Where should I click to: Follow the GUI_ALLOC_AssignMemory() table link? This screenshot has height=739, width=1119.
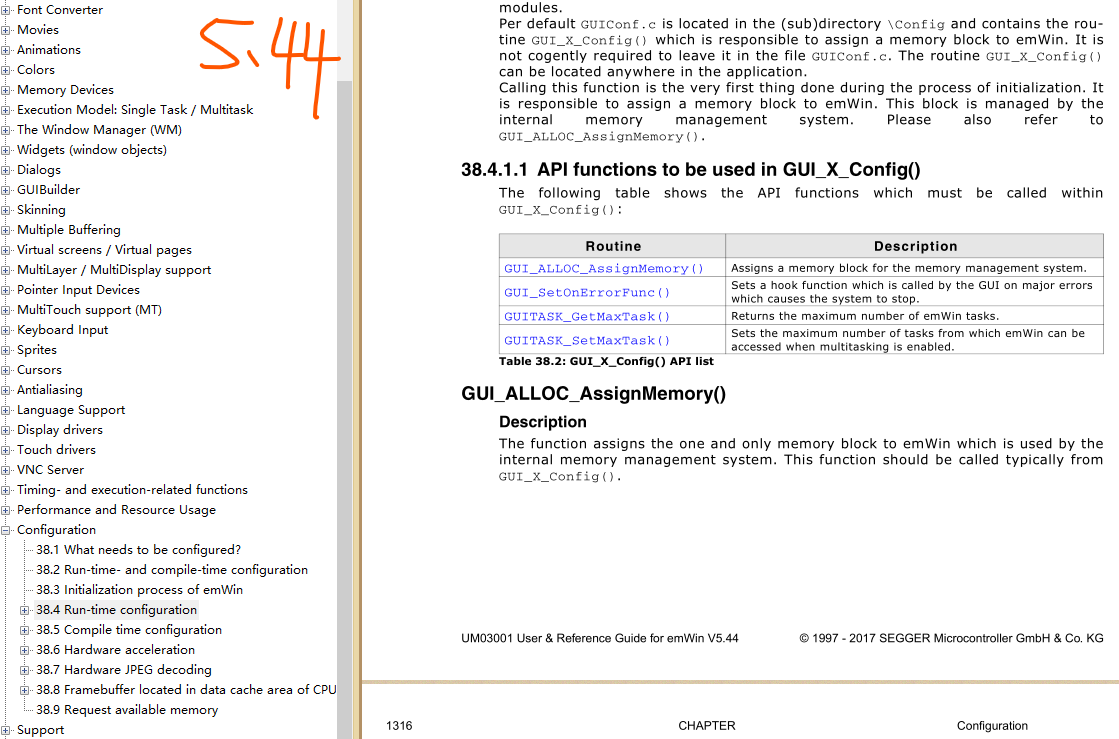[x=604, y=268]
